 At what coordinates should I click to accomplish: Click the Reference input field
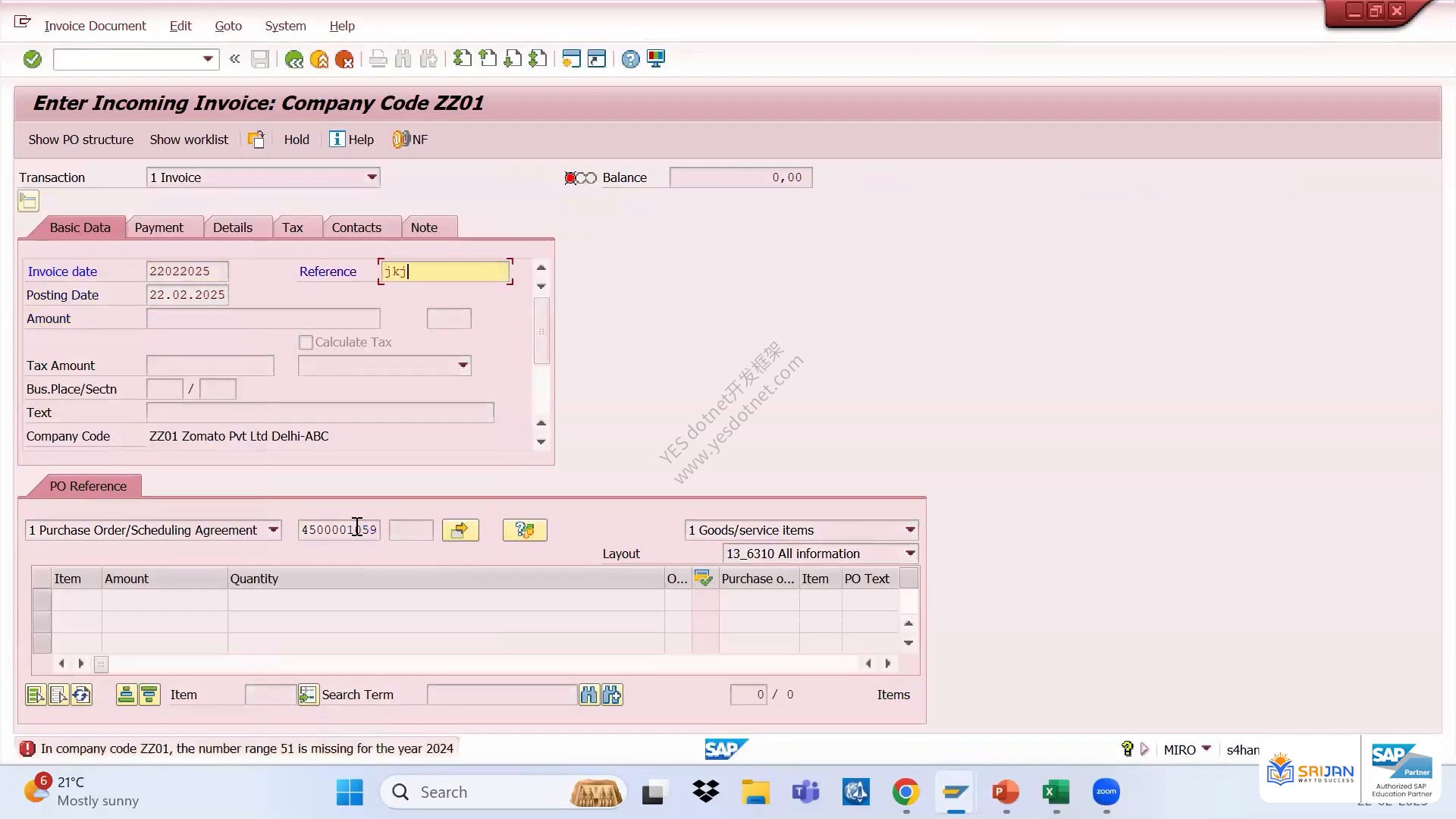tap(444, 271)
